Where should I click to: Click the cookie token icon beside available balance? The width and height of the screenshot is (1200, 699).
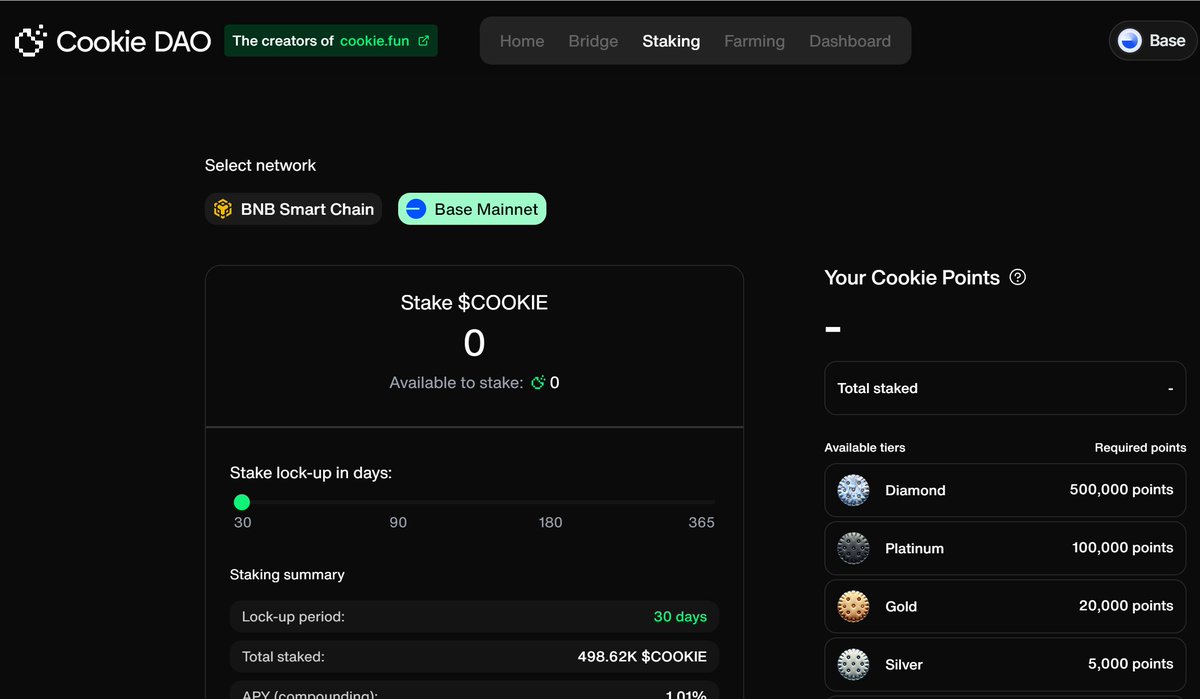[538, 383]
